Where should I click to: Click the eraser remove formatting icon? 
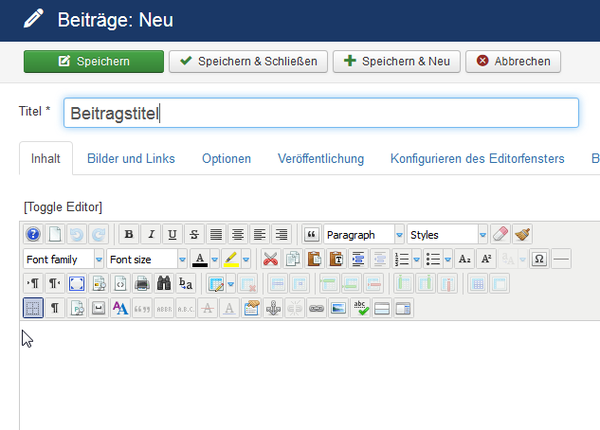[x=501, y=235]
